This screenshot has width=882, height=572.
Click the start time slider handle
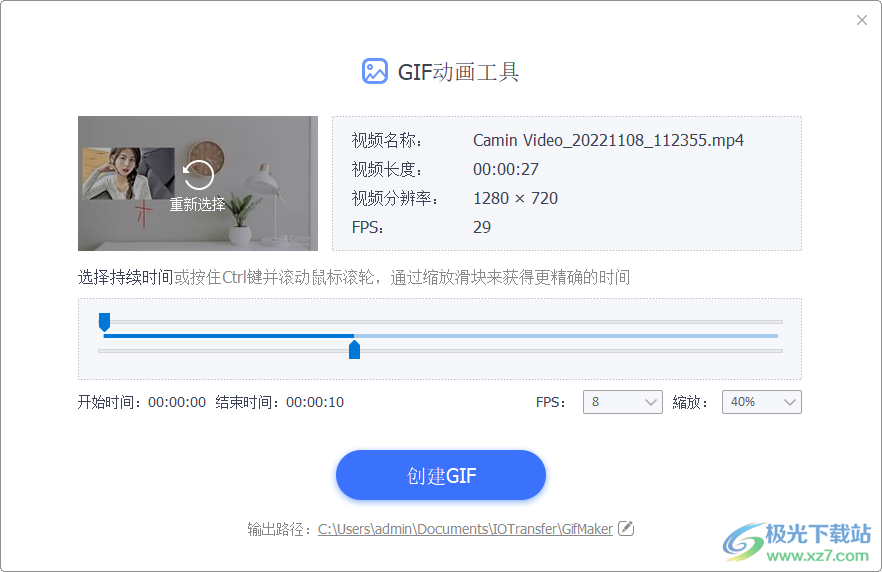104,322
